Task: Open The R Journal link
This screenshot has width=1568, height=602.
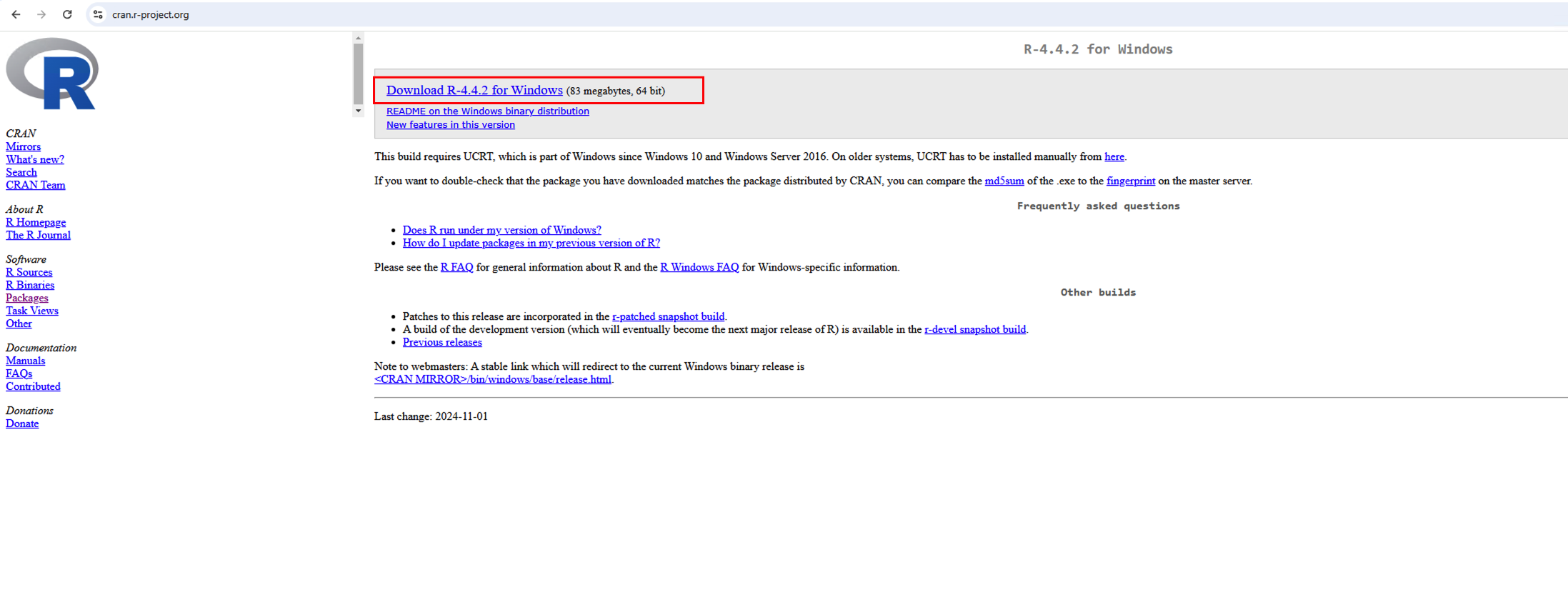Action: (39, 235)
